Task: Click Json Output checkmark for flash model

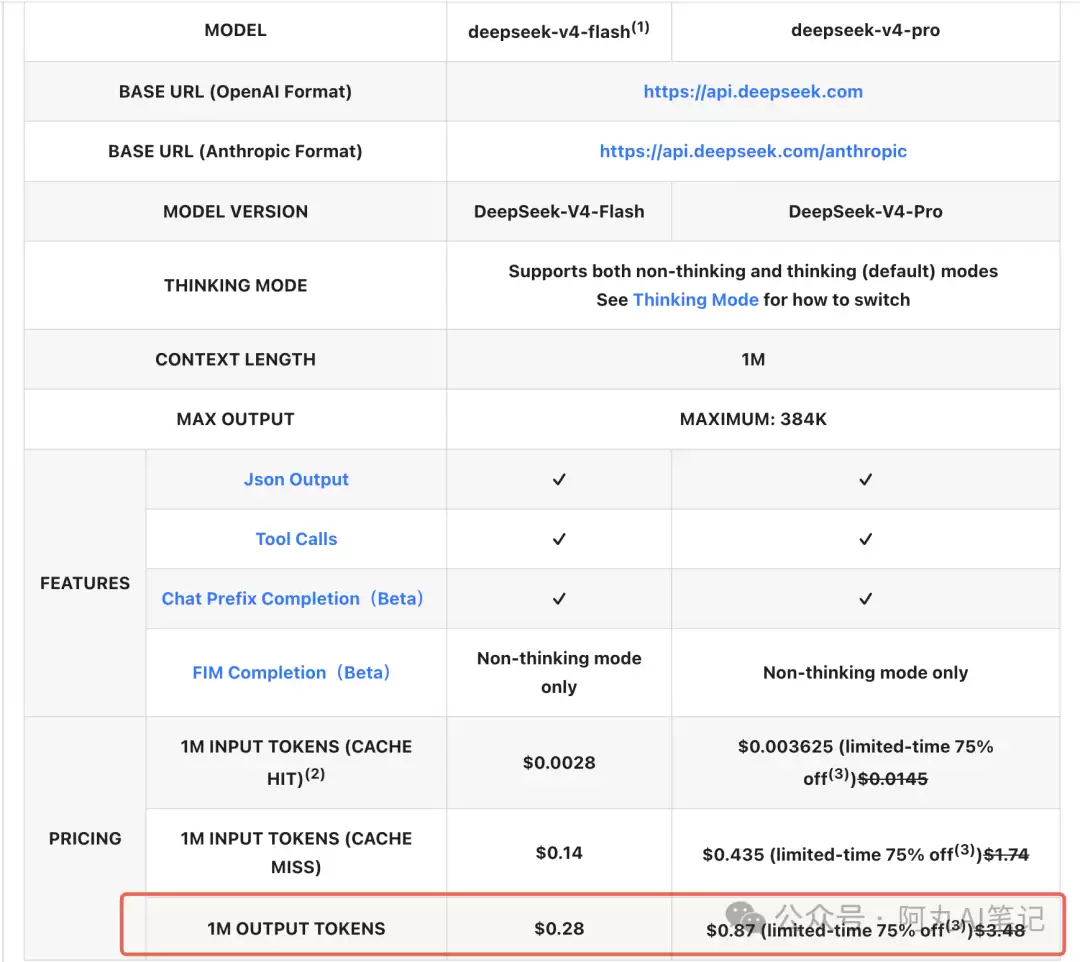Action: pos(559,479)
